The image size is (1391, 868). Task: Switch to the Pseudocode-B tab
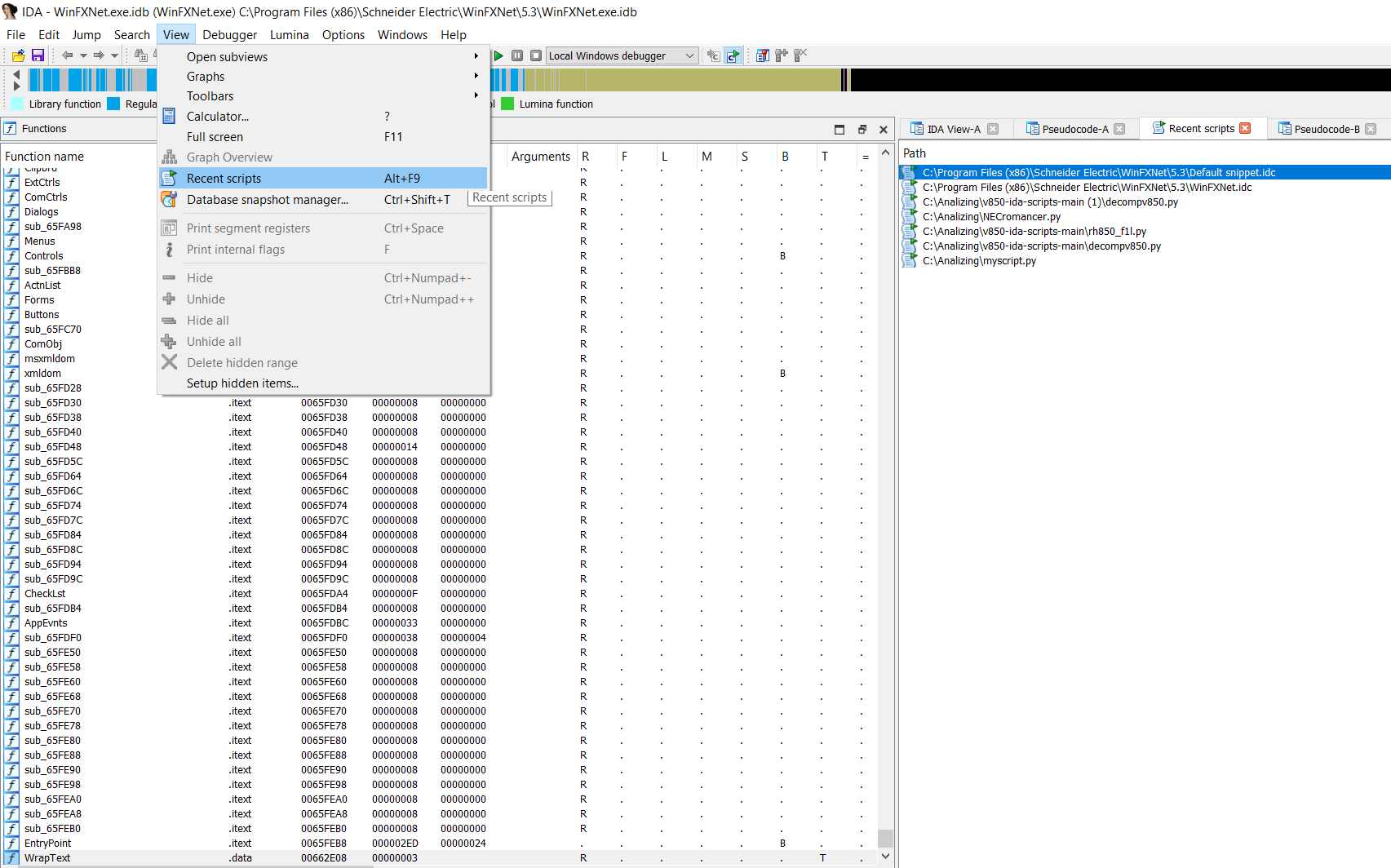(1327, 129)
